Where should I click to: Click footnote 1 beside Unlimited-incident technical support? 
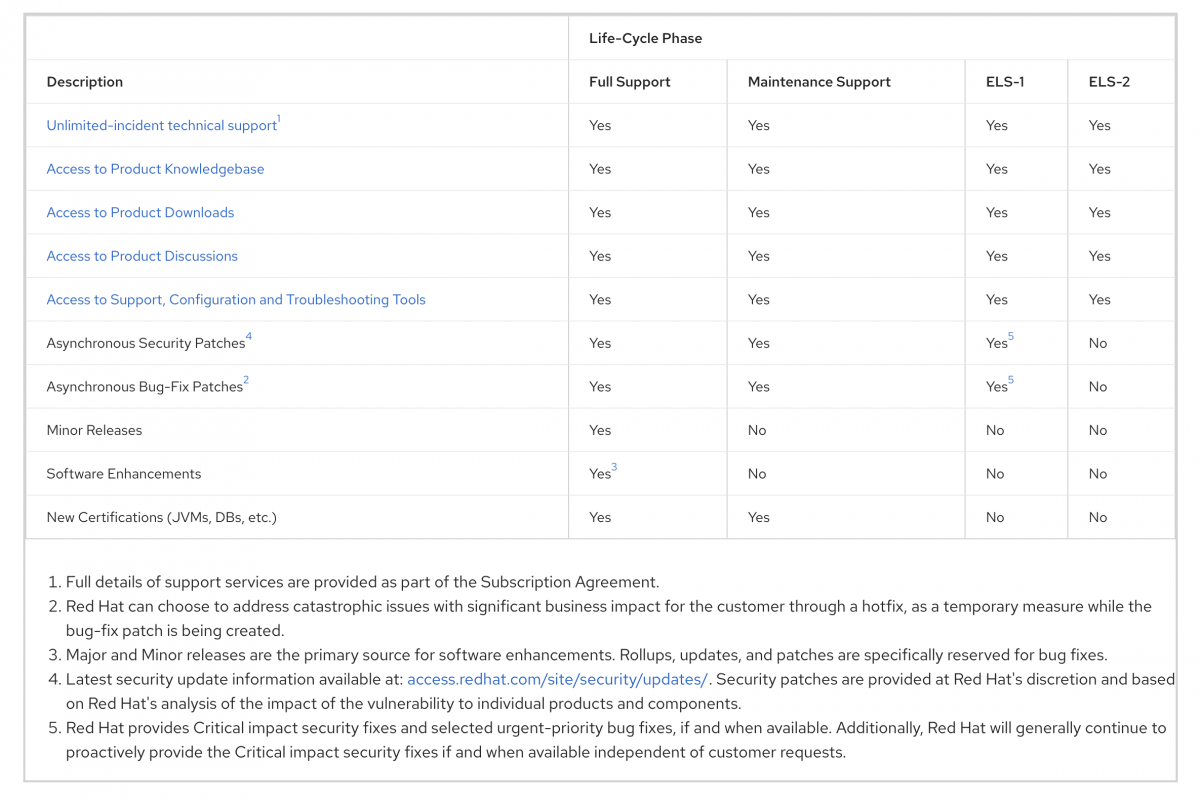279,119
